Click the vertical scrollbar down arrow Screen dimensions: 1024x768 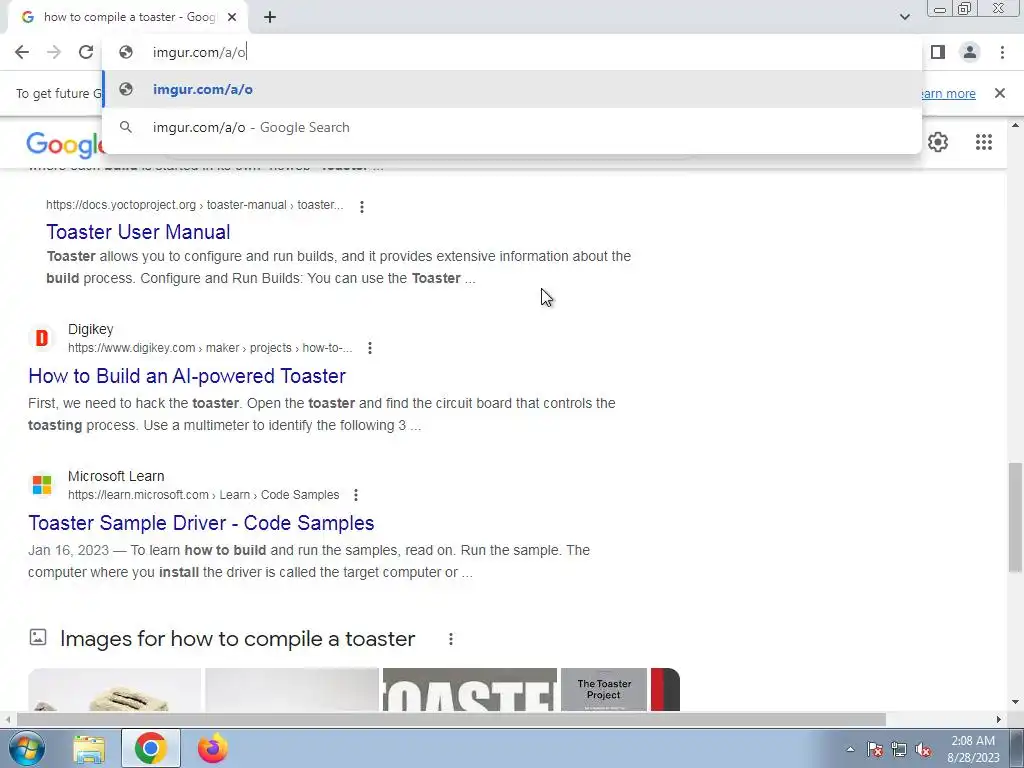tap(1015, 703)
